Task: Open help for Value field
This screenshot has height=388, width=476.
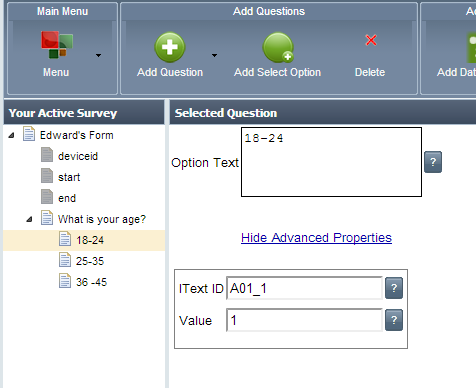Action: click(x=394, y=320)
